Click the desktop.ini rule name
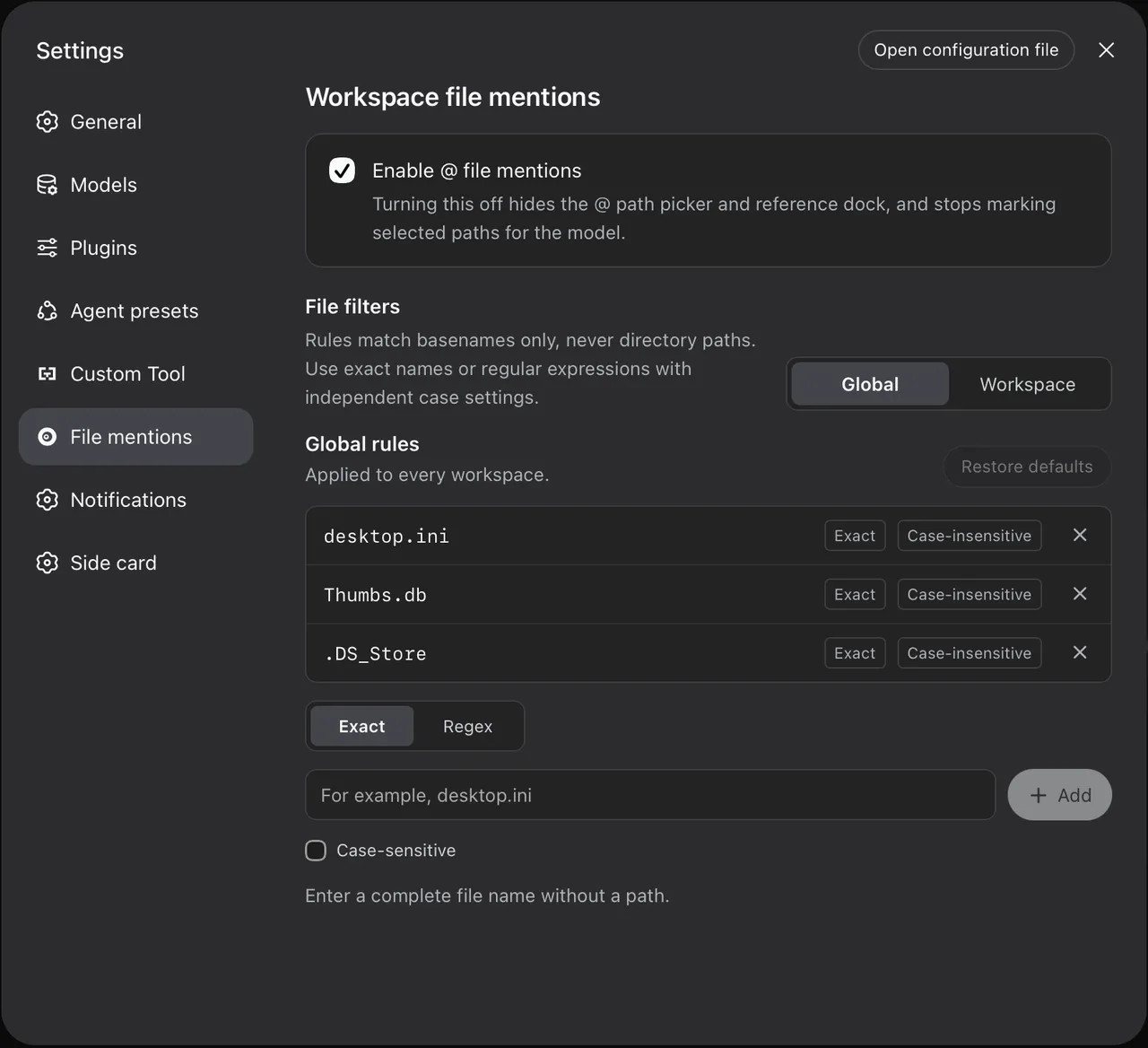 pyautogui.click(x=386, y=537)
